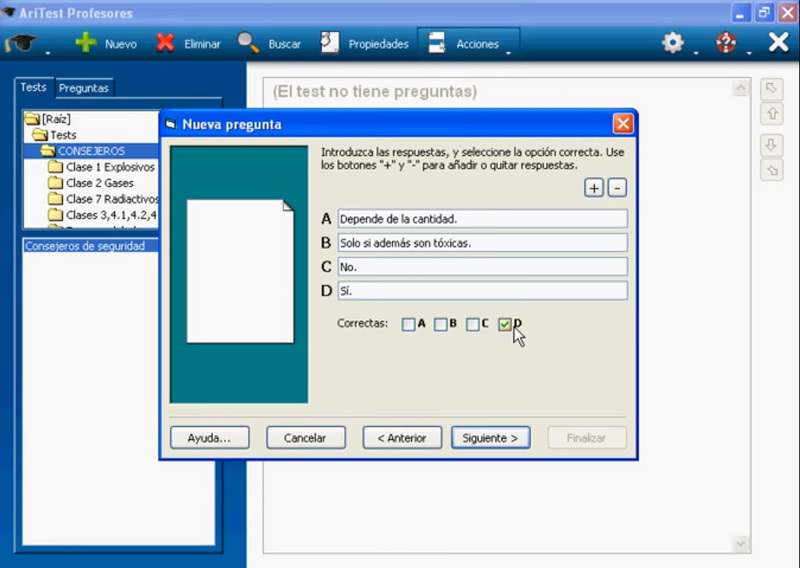Click the Buscar toolbar label

tap(285, 44)
